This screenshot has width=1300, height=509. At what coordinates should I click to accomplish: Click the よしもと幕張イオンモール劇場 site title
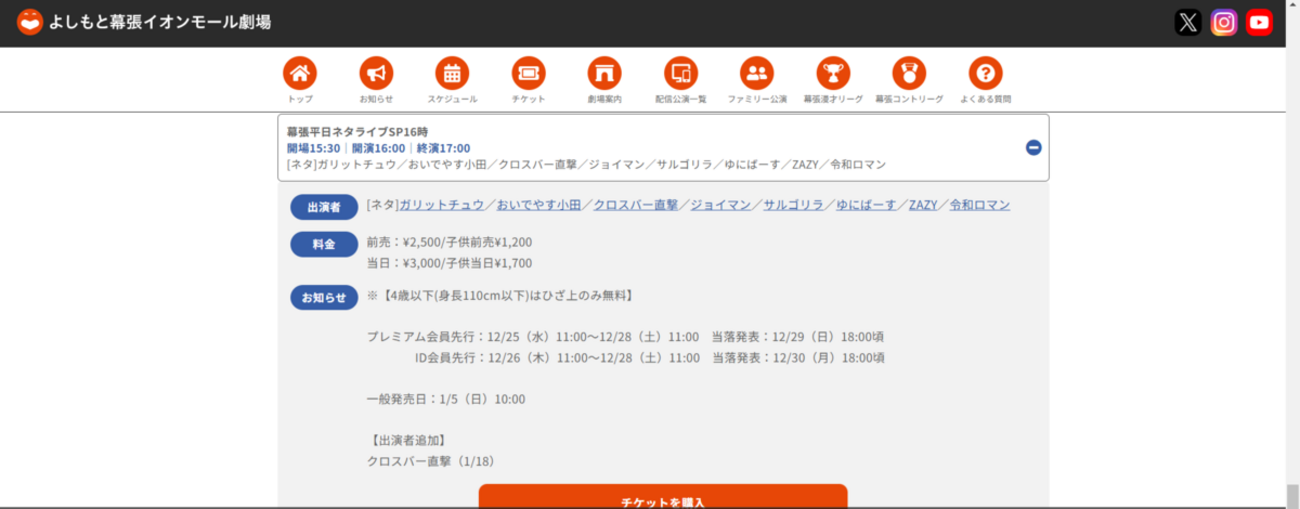pyautogui.click(x=160, y=22)
